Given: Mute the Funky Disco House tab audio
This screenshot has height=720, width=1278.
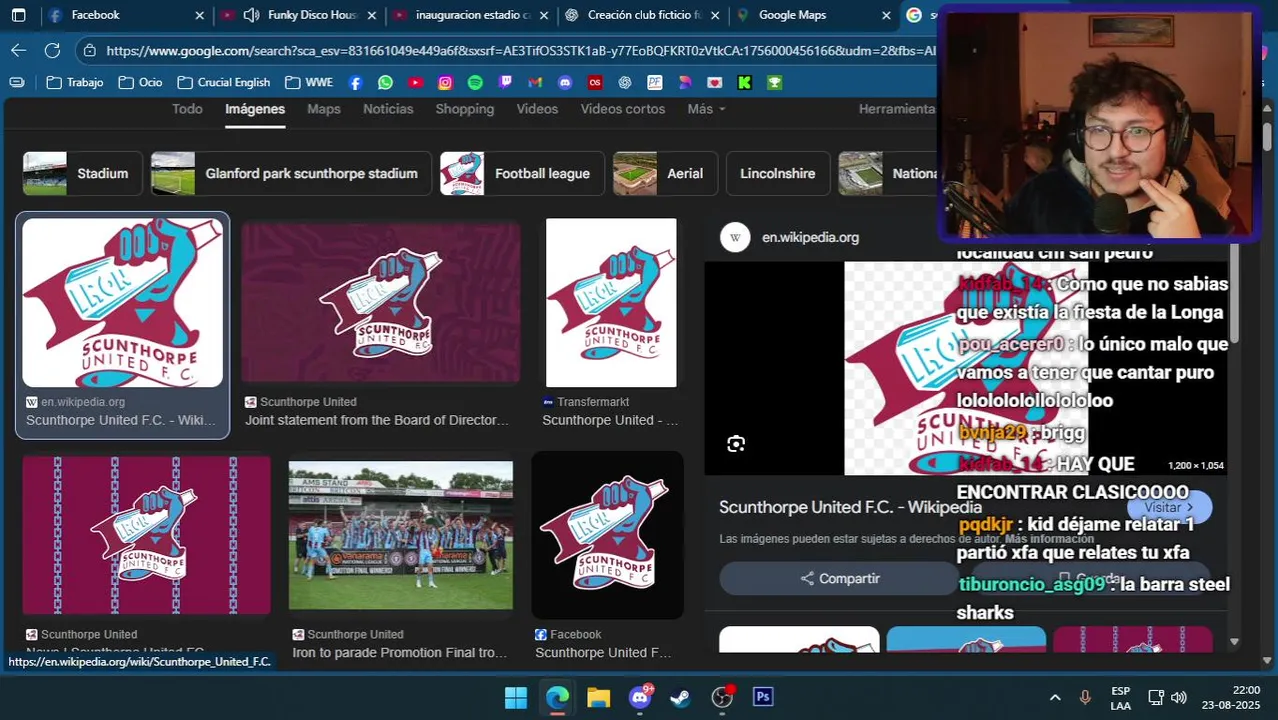Looking at the screenshot, I should point(251,15).
